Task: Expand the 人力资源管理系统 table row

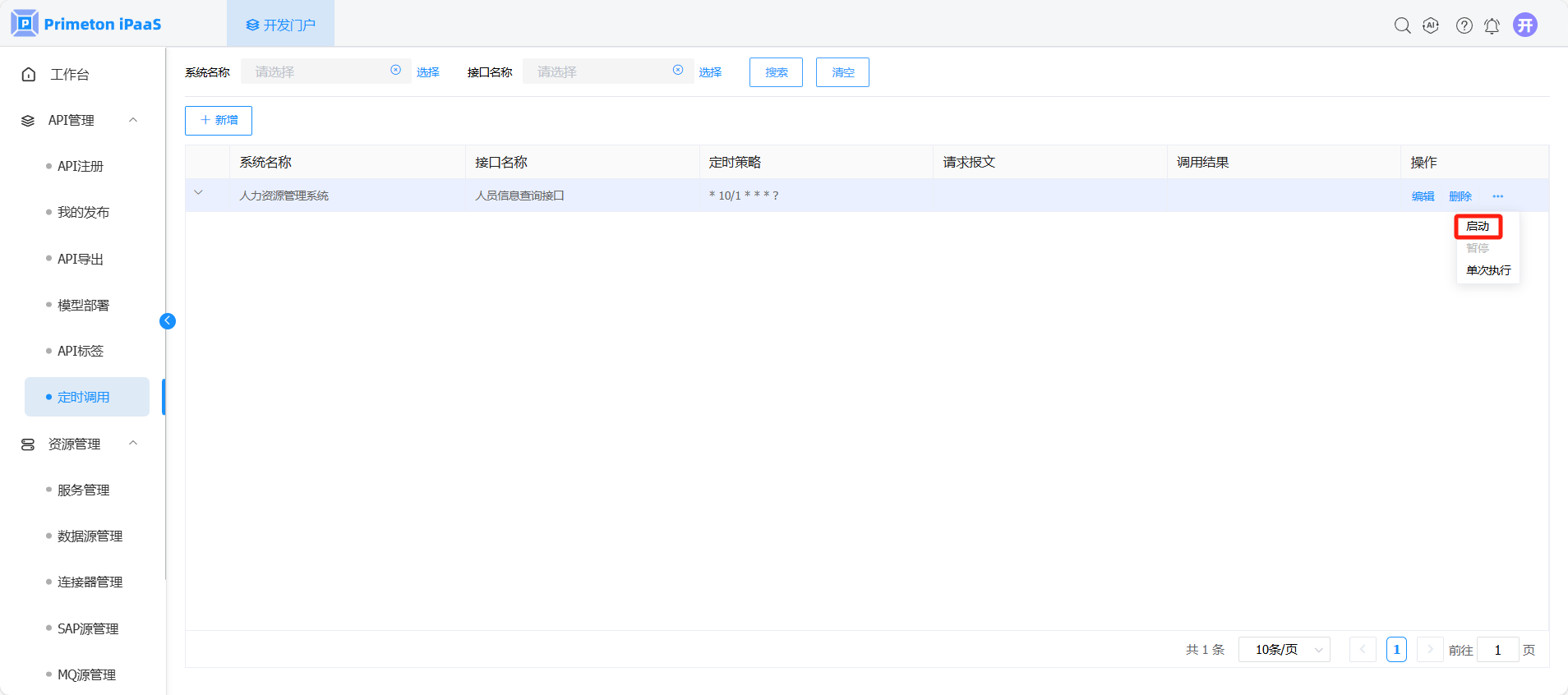Action: click(198, 193)
